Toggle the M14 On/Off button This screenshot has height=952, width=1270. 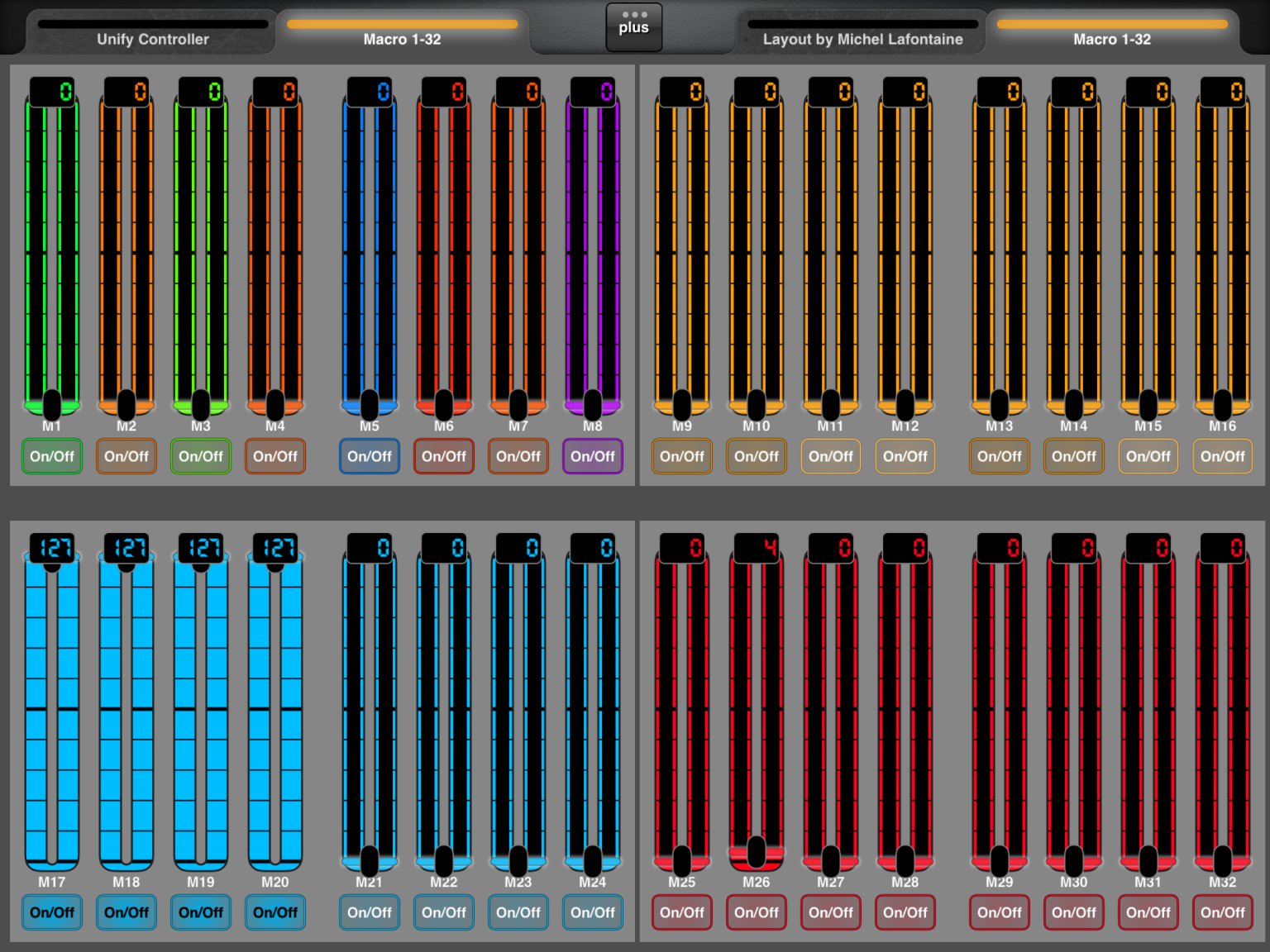pyautogui.click(x=1074, y=456)
